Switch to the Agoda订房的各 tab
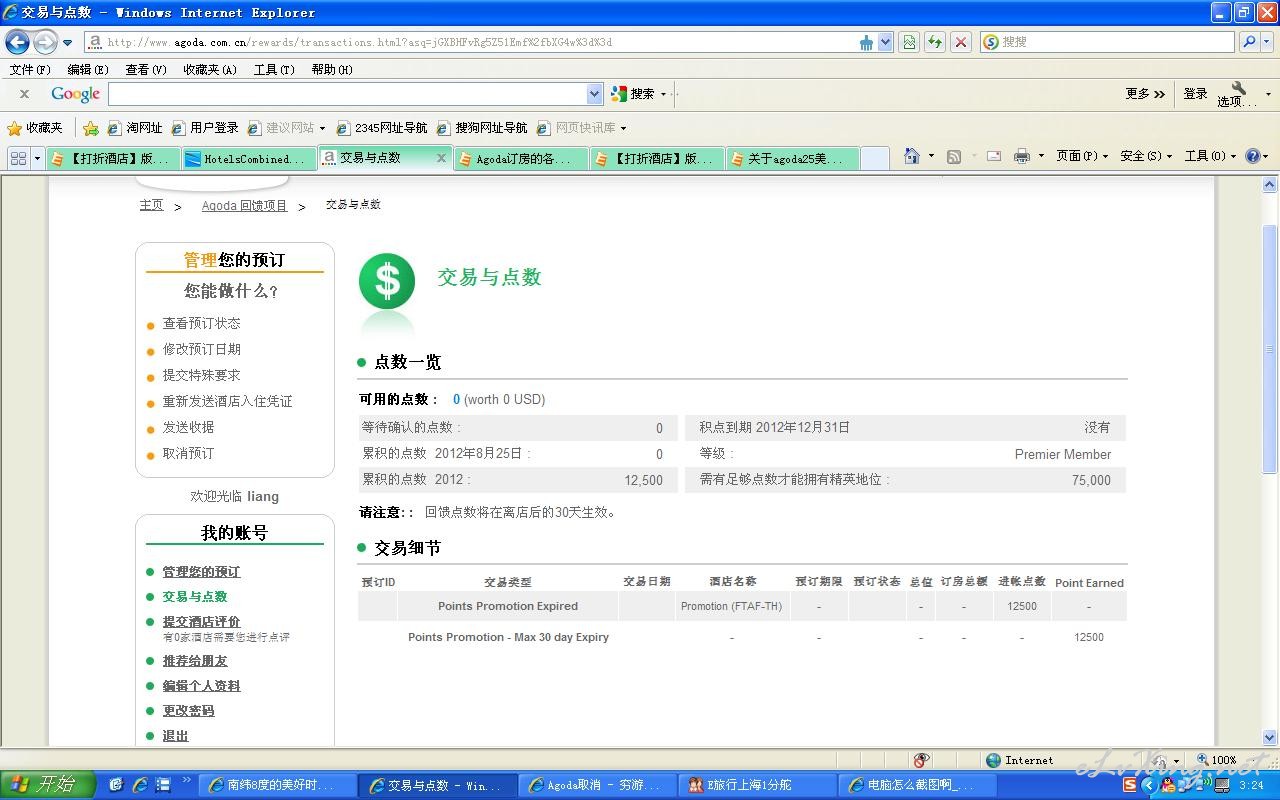The image size is (1280, 800). pos(520,158)
